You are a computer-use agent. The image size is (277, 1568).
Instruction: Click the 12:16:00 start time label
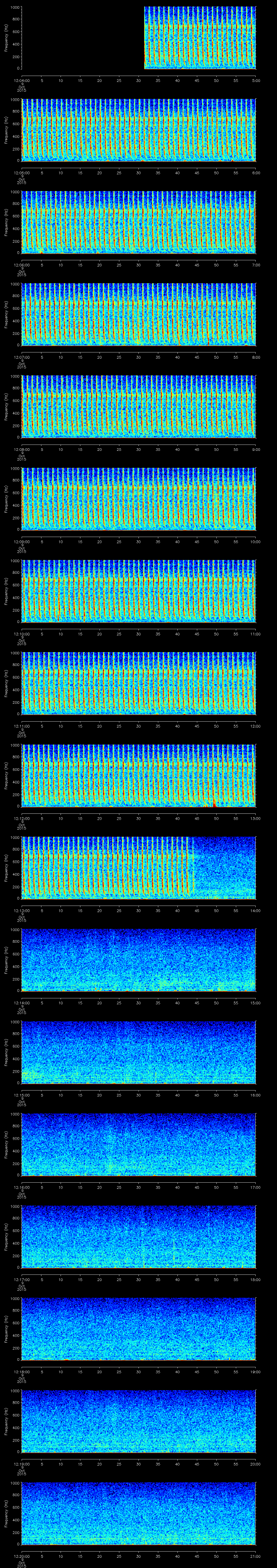[21, 1187]
